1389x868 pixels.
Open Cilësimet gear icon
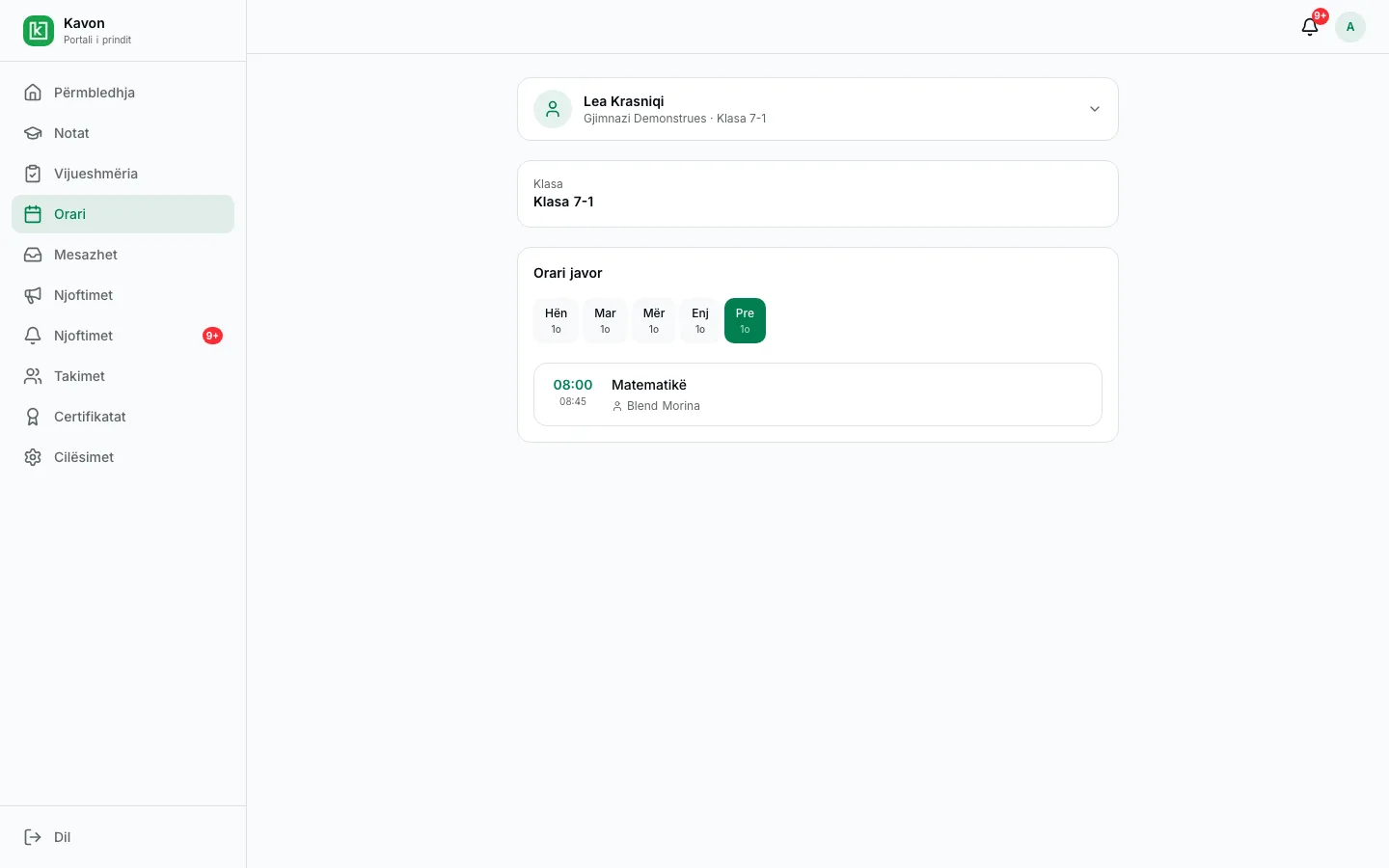click(33, 457)
